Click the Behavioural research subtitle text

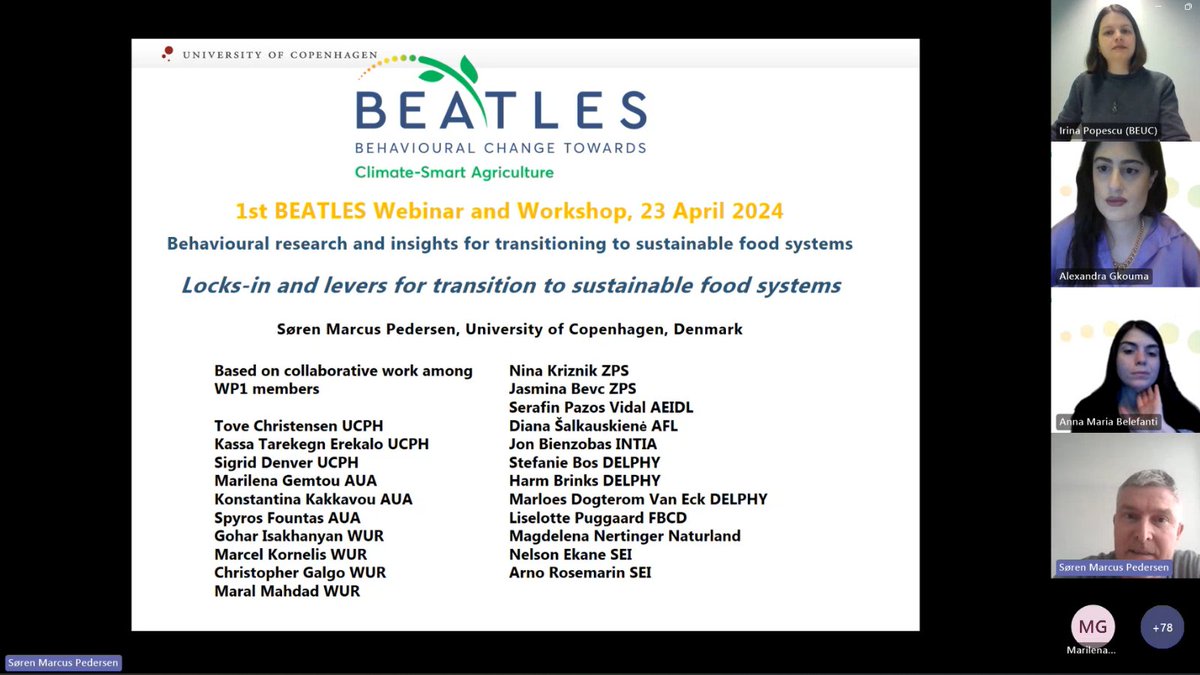[x=510, y=243]
